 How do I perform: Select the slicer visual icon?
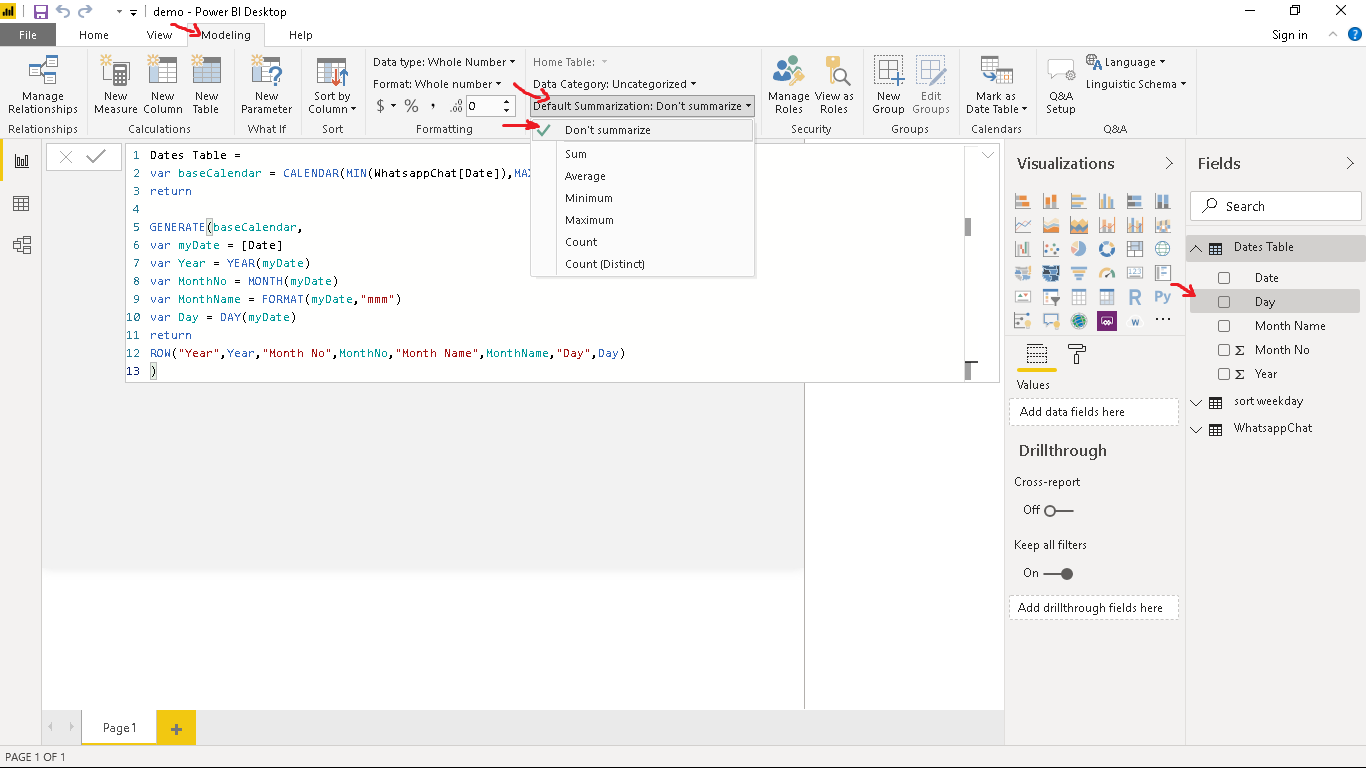[1050, 296]
